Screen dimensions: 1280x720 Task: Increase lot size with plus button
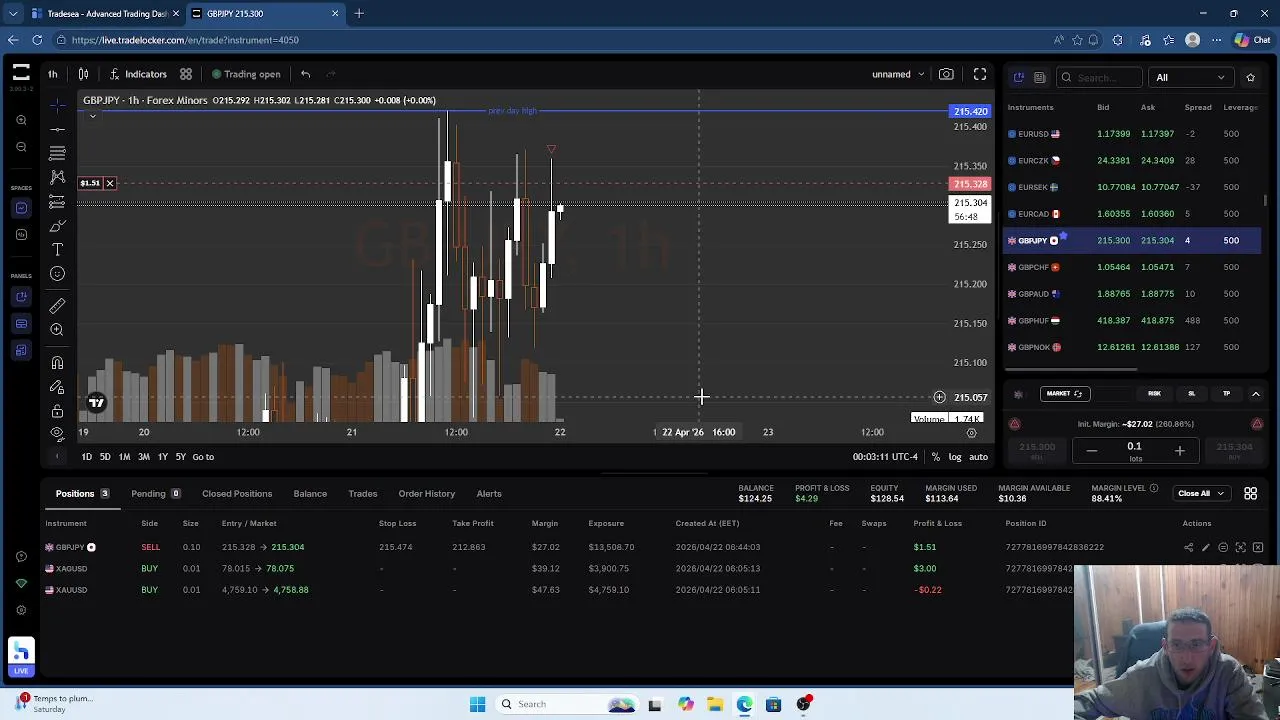[1179, 451]
